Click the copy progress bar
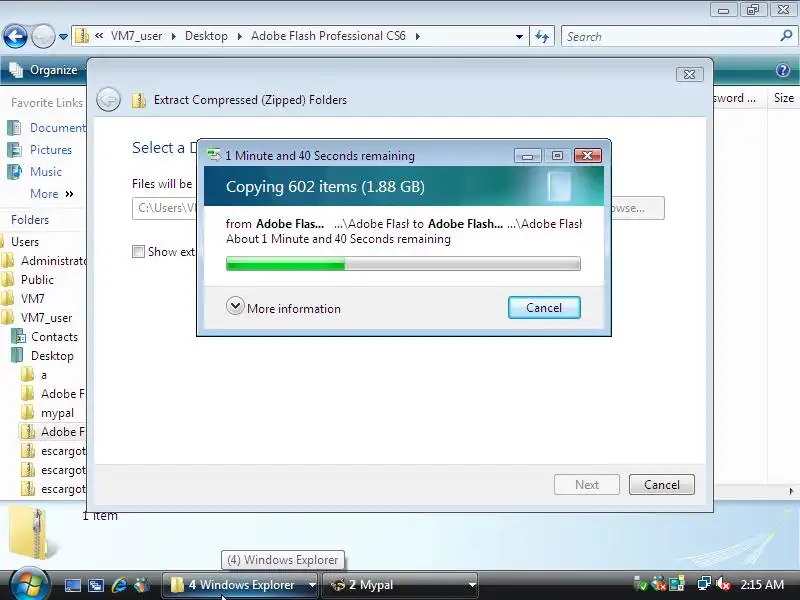Viewport: 800px width, 600px height. [403, 264]
